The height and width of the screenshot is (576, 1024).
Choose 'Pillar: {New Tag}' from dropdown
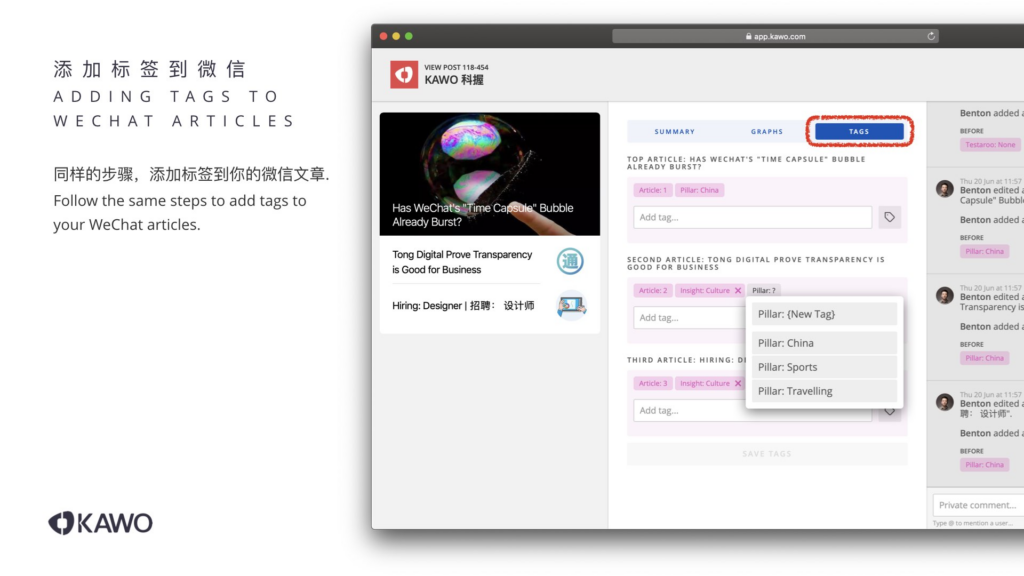[824, 314]
